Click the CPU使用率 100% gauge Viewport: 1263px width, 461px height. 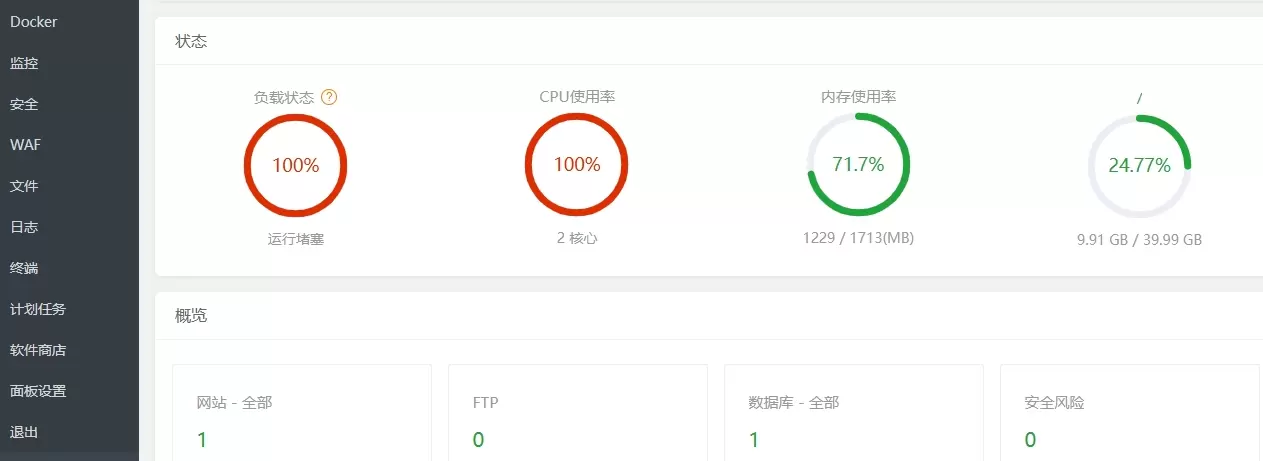[576, 165]
